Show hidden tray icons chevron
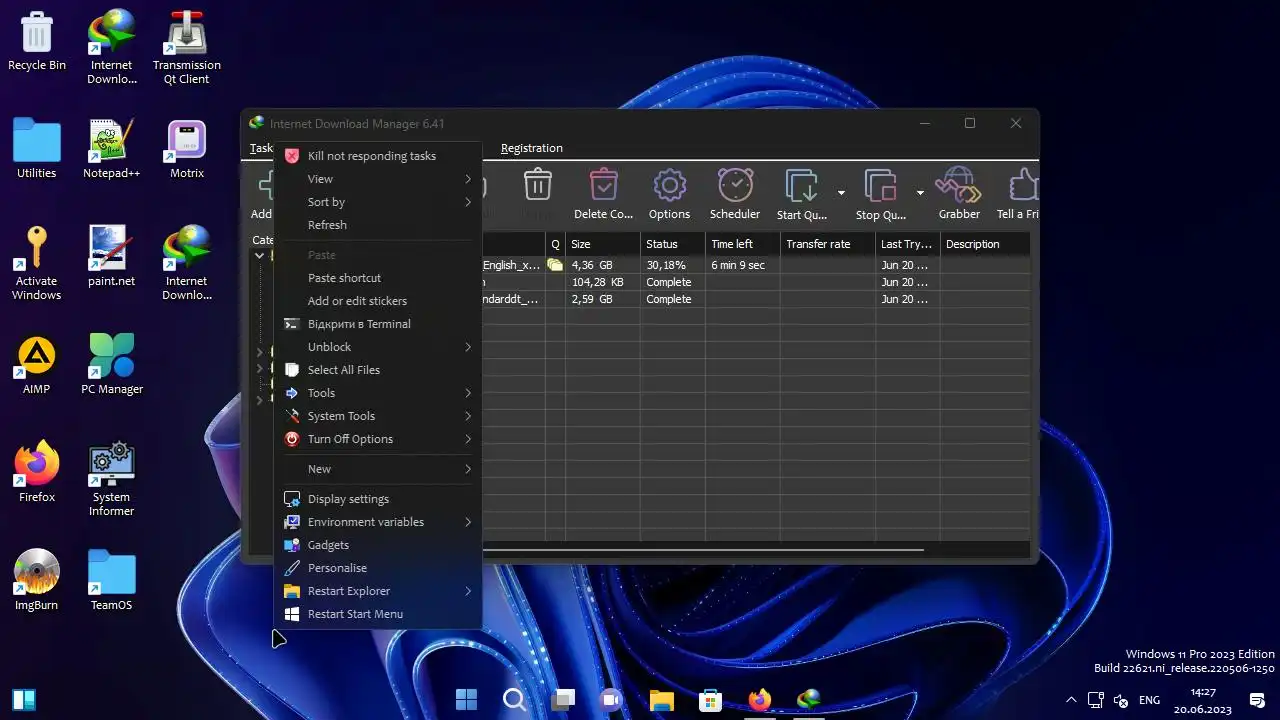 point(1071,700)
